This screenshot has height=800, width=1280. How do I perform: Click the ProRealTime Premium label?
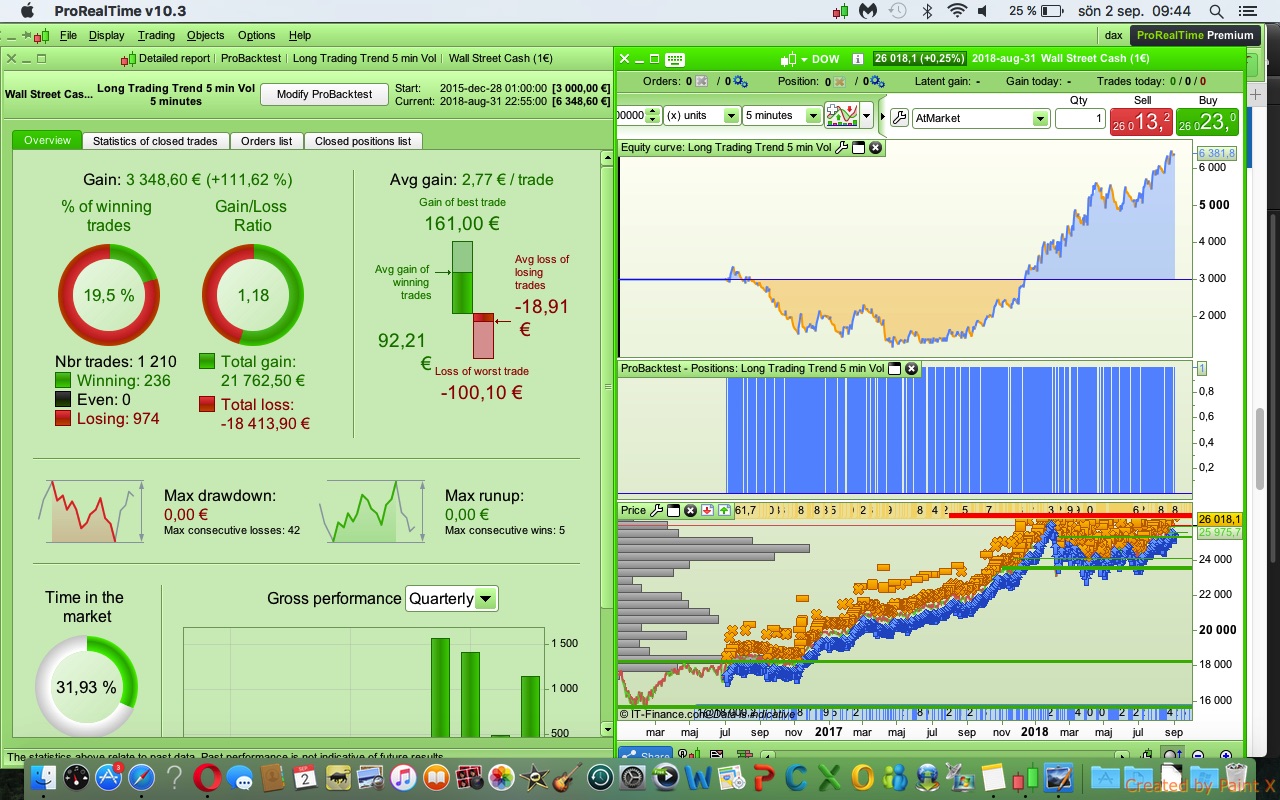1195,35
